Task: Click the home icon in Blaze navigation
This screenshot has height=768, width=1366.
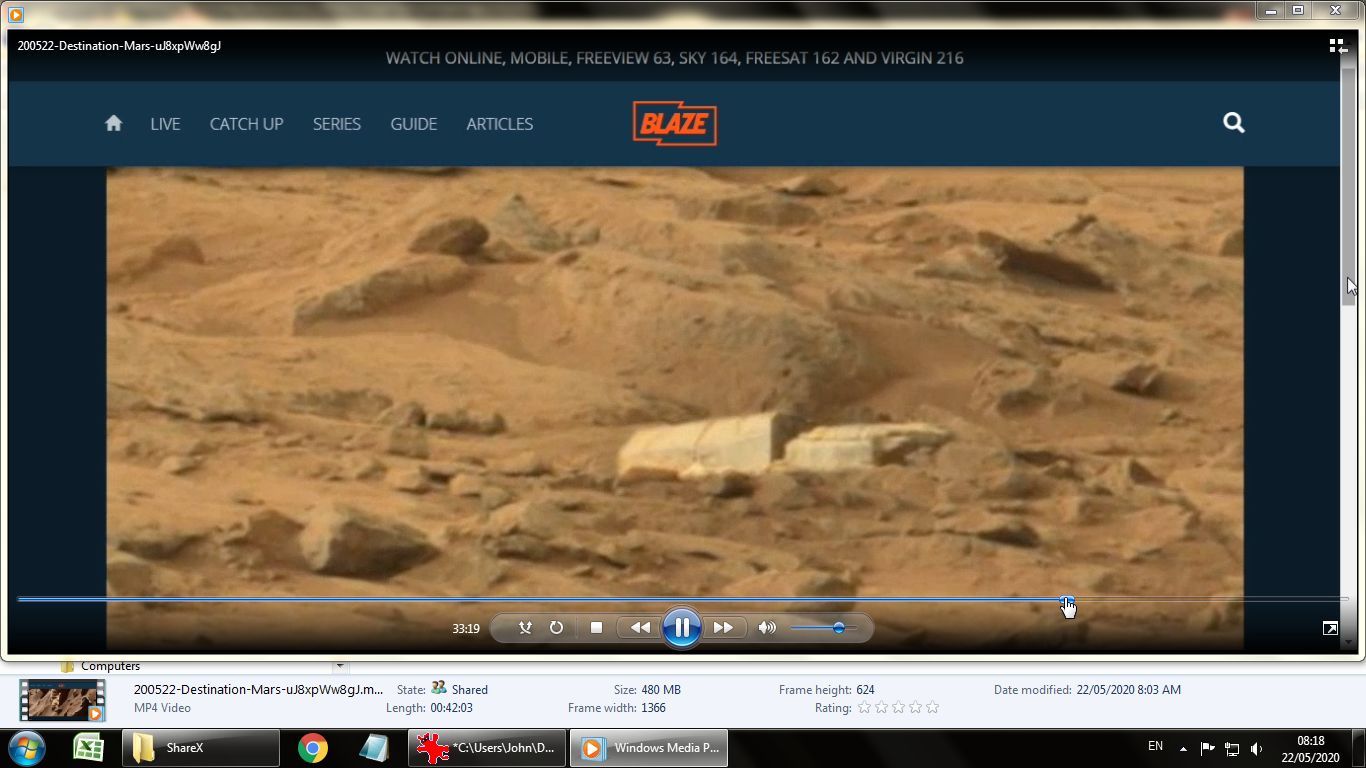Action: [x=113, y=123]
